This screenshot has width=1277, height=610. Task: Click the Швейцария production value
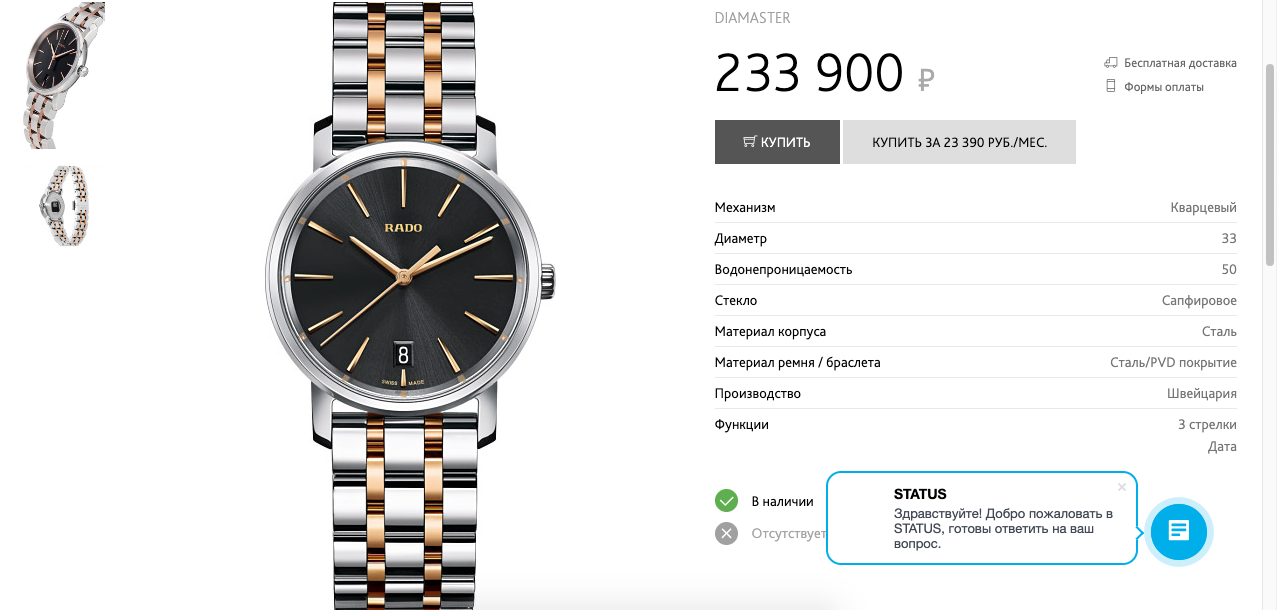pyautogui.click(x=1202, y=394)
